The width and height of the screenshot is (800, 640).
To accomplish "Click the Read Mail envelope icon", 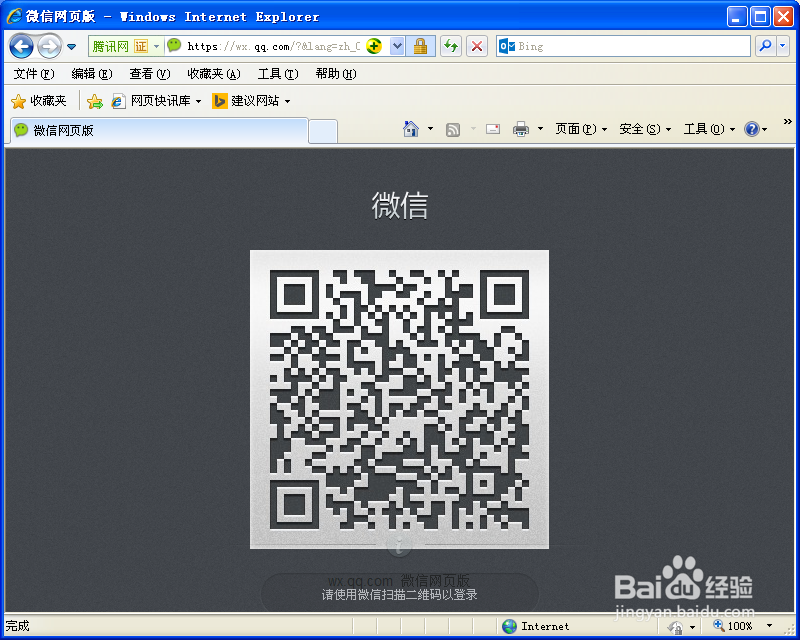I will (x=493, y=129).
